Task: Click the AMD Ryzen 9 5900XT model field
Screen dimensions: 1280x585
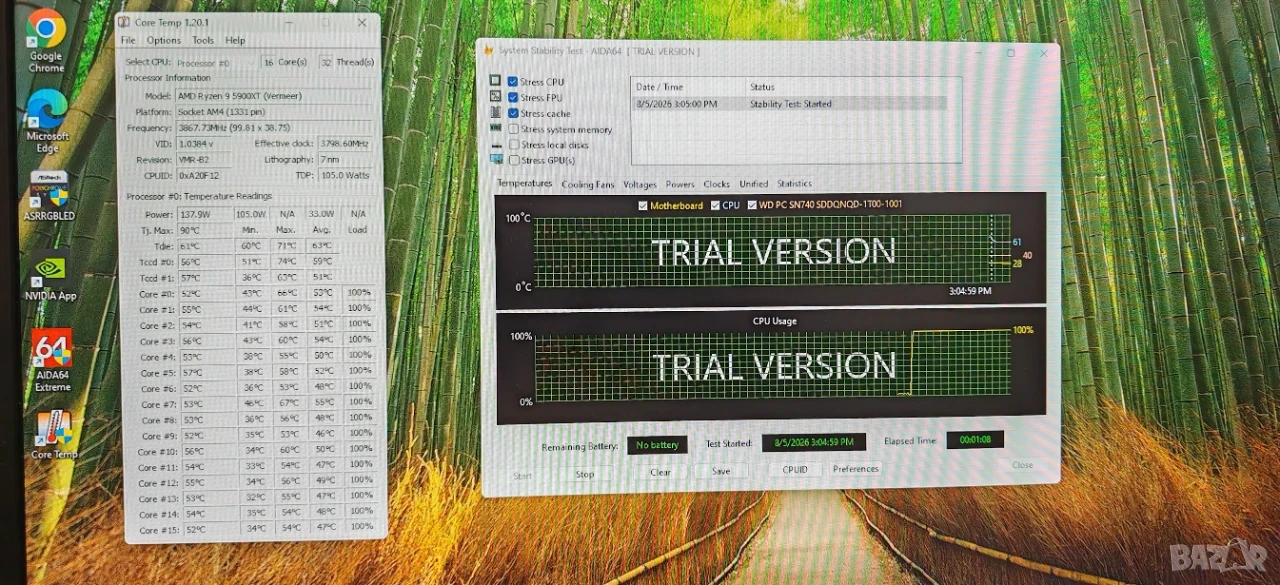Action: [273, 96]
